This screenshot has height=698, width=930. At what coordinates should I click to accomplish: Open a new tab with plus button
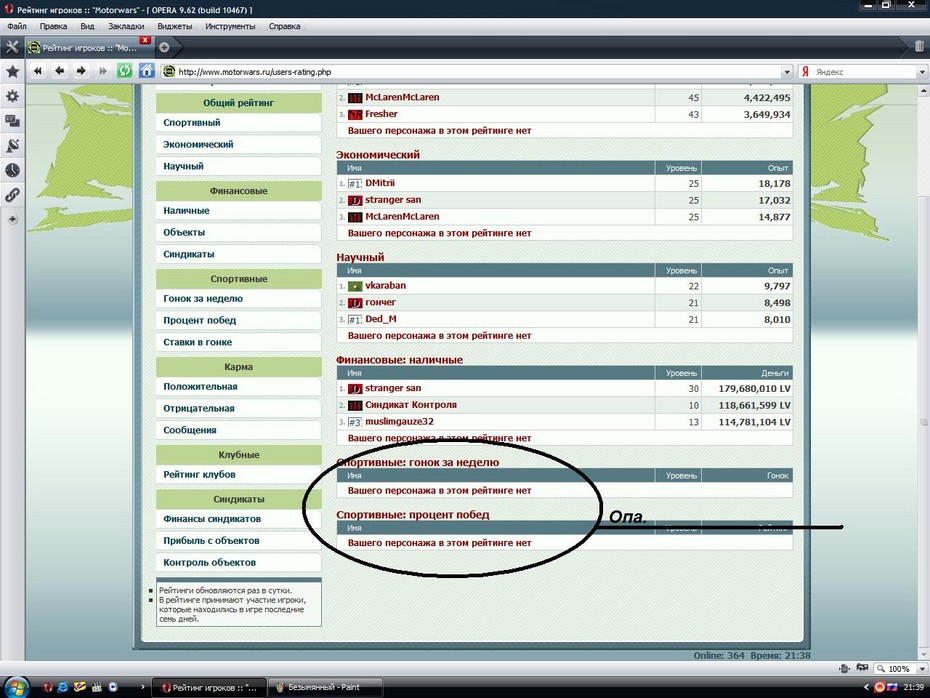pyautogui.click(x=164, y=47)
